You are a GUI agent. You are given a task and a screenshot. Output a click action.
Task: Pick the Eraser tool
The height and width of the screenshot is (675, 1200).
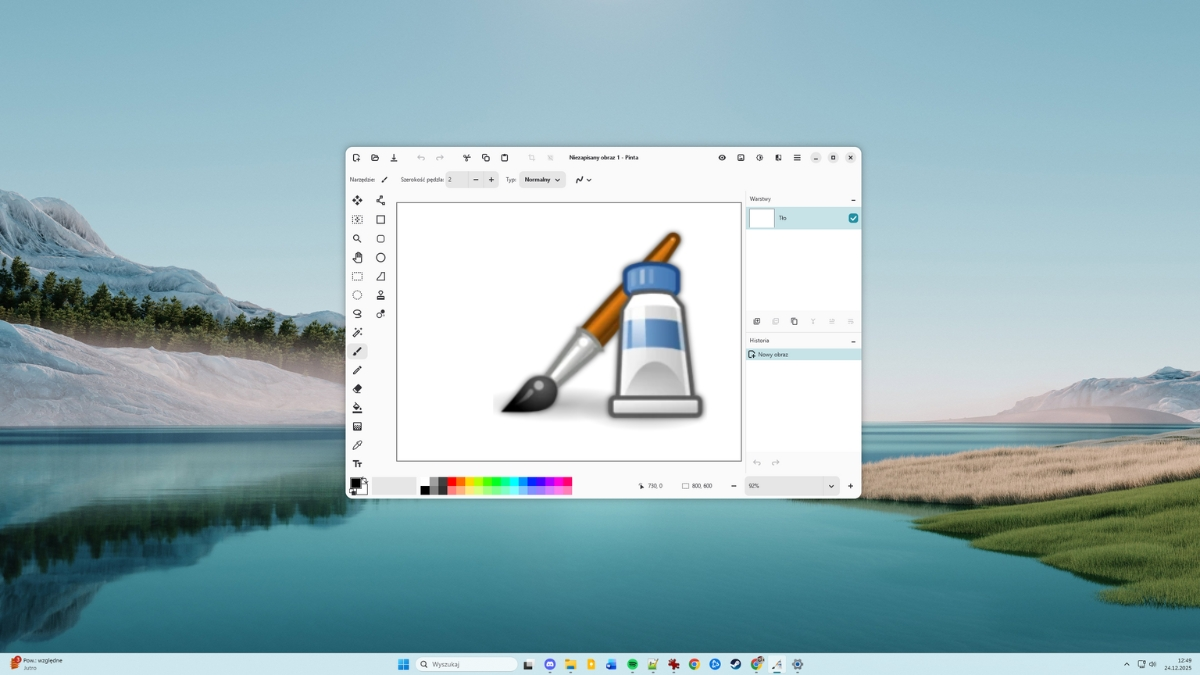point(357,389)
